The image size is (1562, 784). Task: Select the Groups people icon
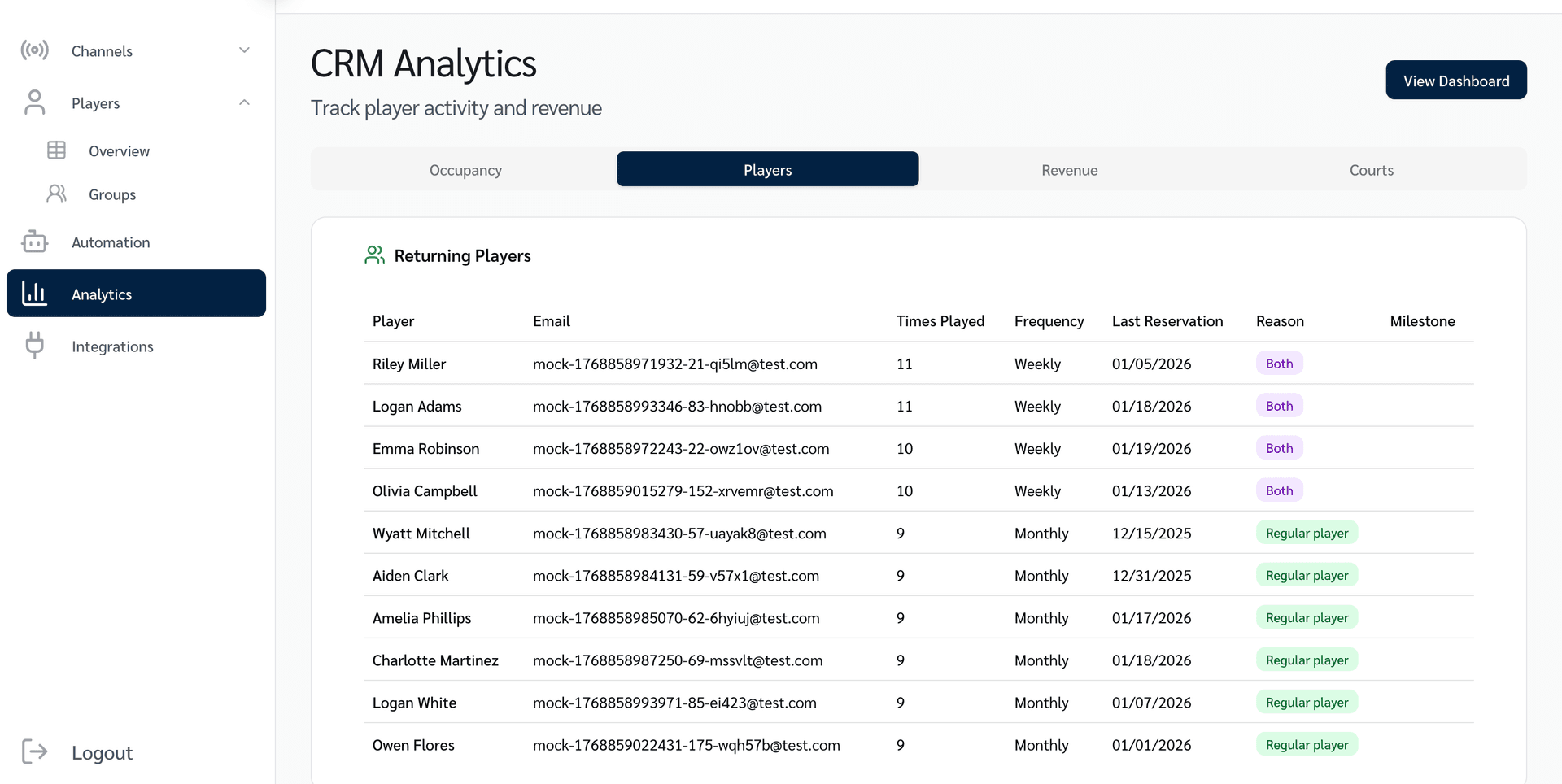point(56,194)
